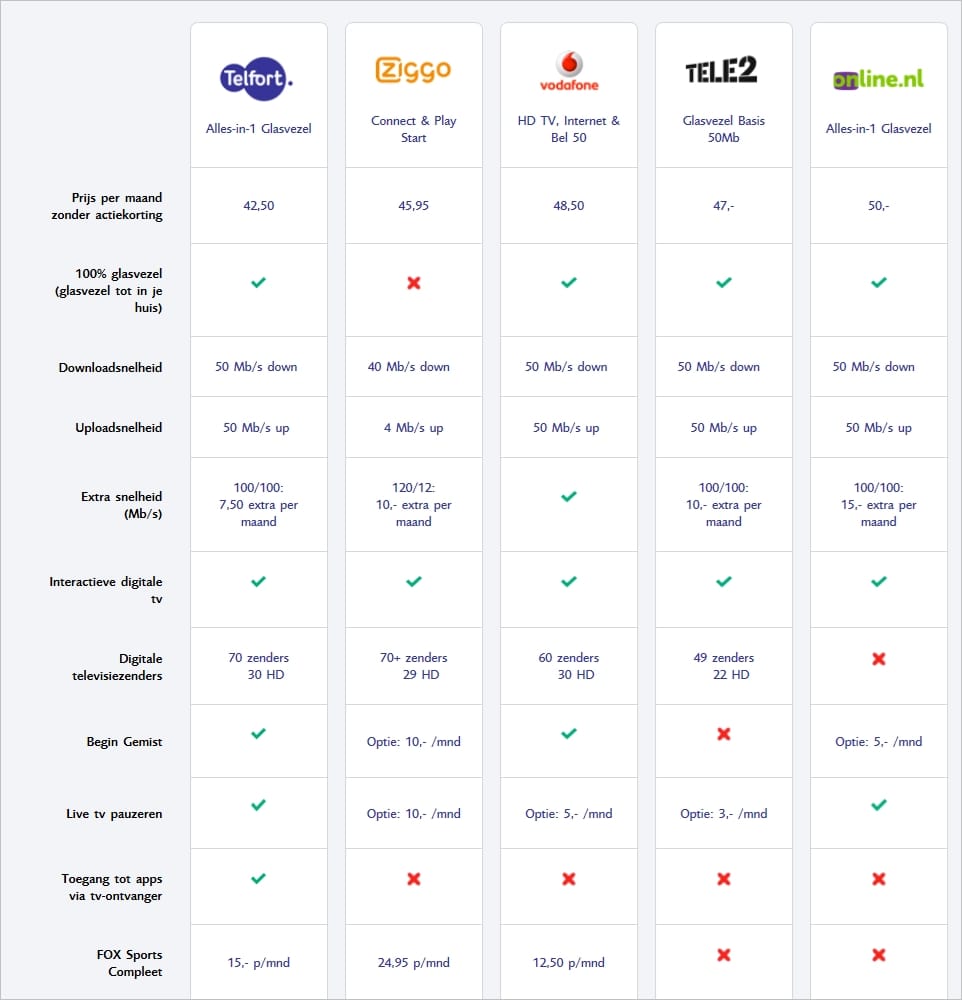Screen dimensions: 962x1000
Task: Click Vodafone's HD TV, Internet & Bel 50 name
Action: (568, 129)
